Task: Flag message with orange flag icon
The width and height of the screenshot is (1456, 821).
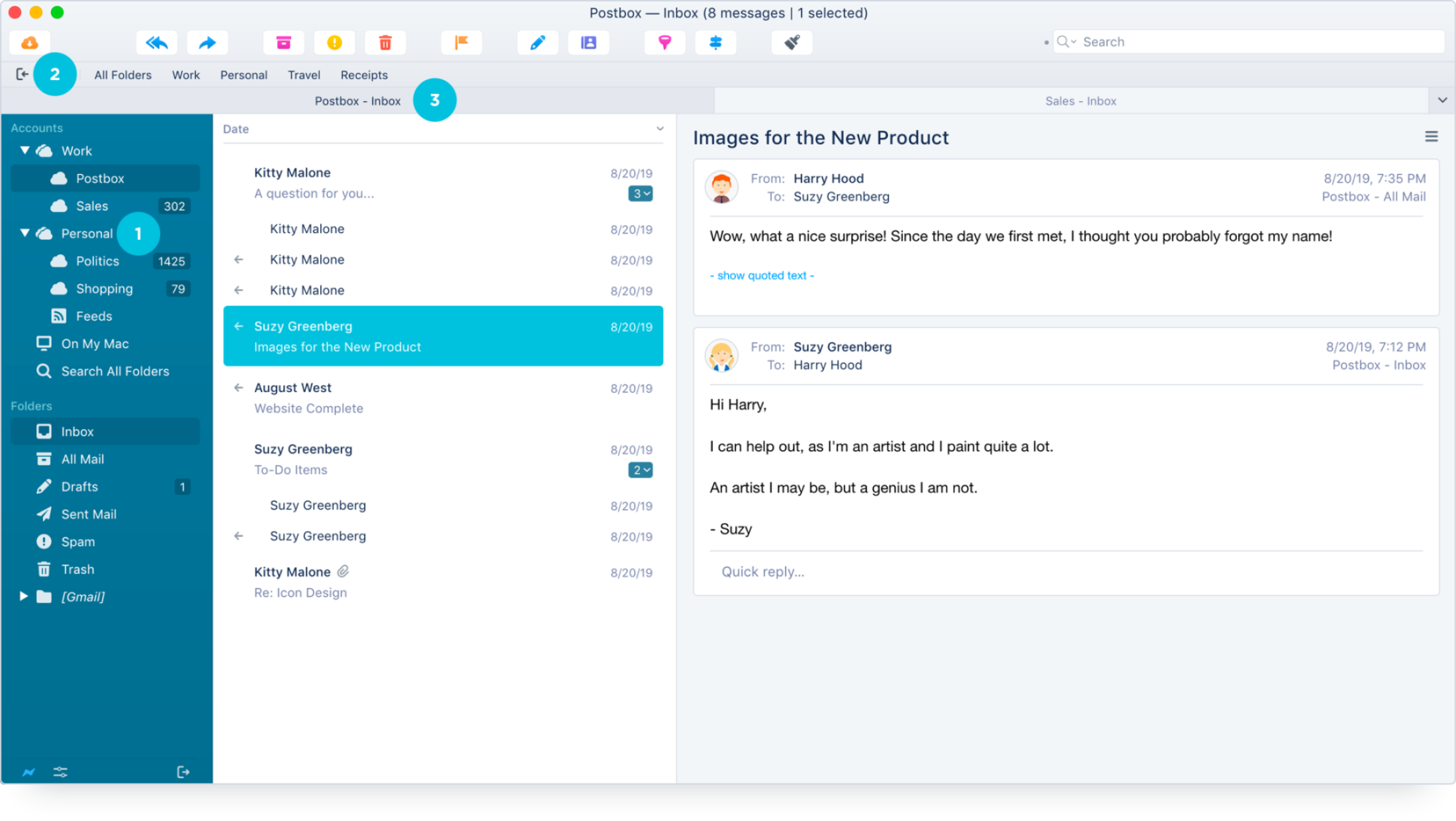Action: click(x=461, y=42)
